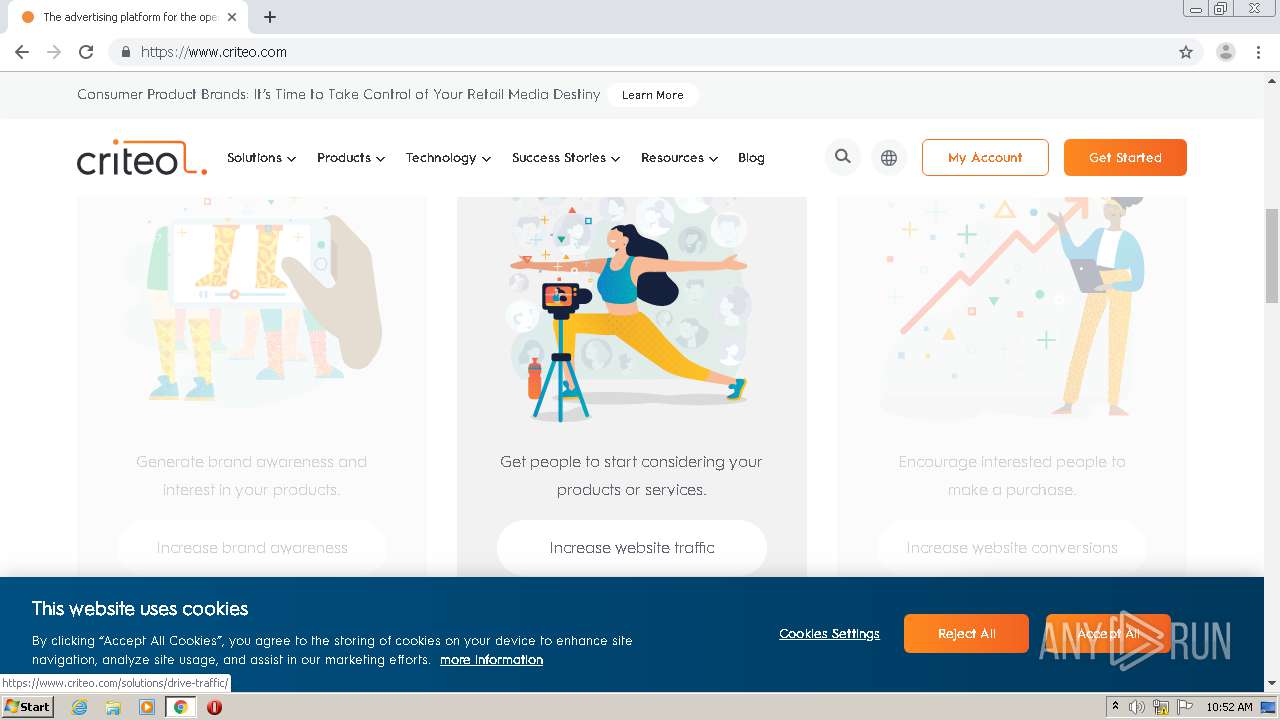Expand the Solutions menu

coord(261,158)
